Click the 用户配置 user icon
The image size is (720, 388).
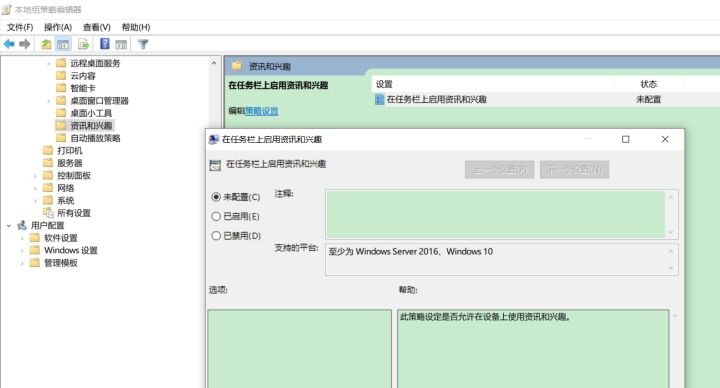22,225
